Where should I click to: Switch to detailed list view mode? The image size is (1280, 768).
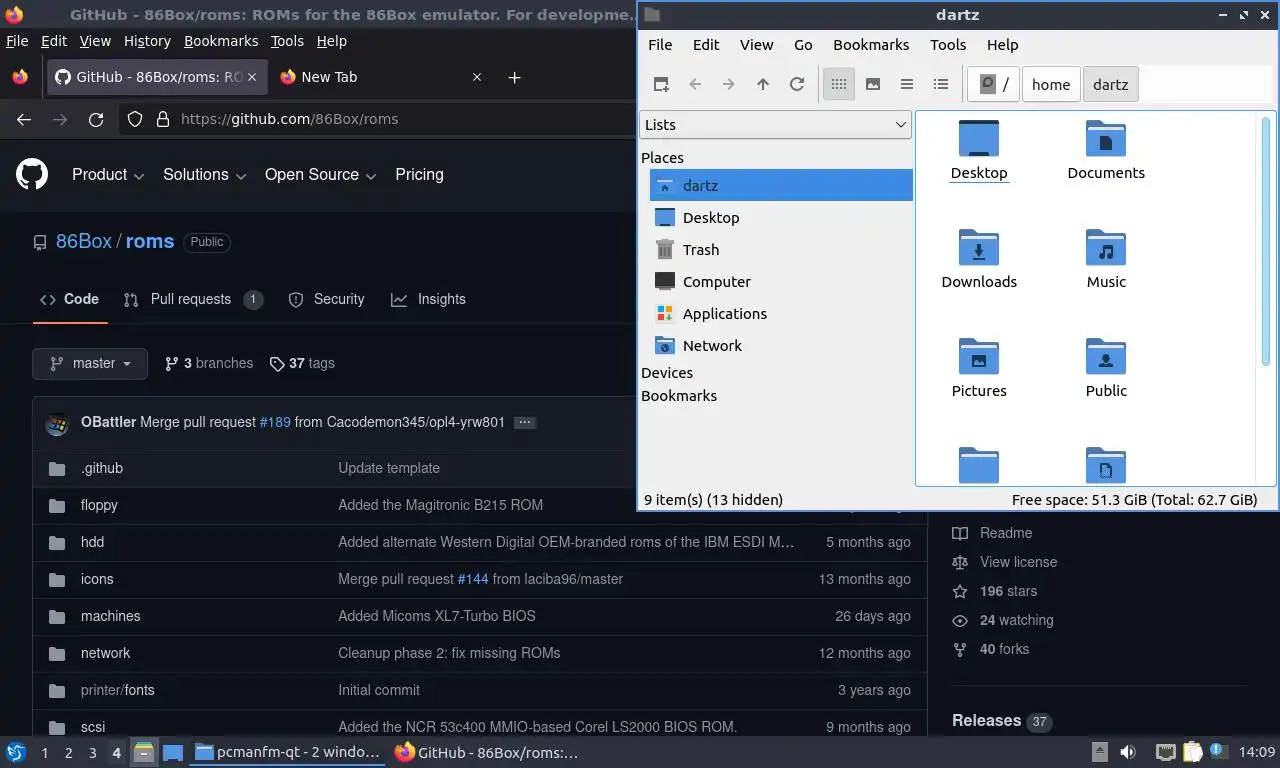coord(941,85)
